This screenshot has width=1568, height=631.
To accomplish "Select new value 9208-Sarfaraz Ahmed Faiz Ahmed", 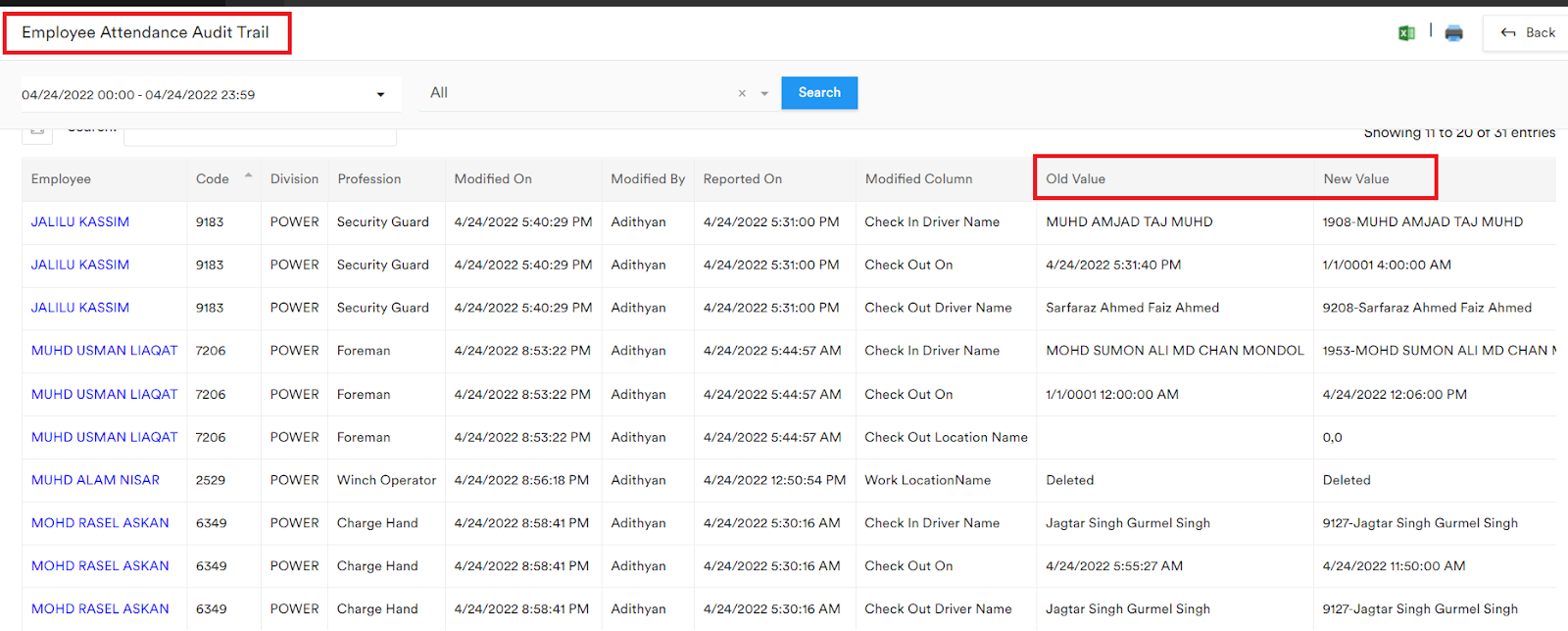I will [1427, 308].
